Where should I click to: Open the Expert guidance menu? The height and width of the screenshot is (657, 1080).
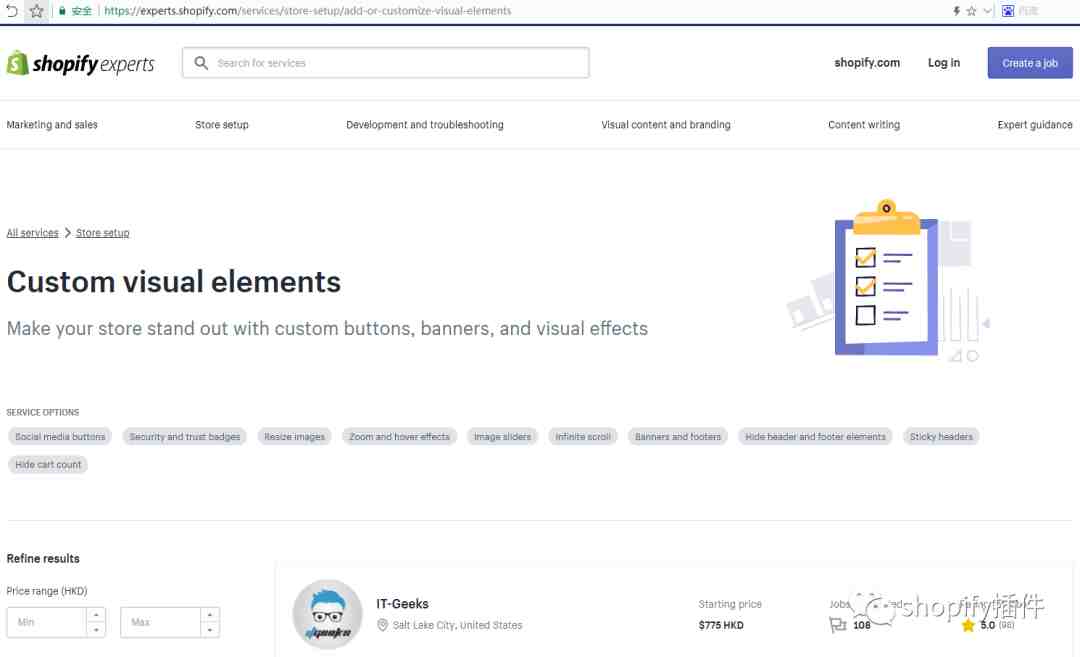pyautogui.click(x=1035, y=125)
